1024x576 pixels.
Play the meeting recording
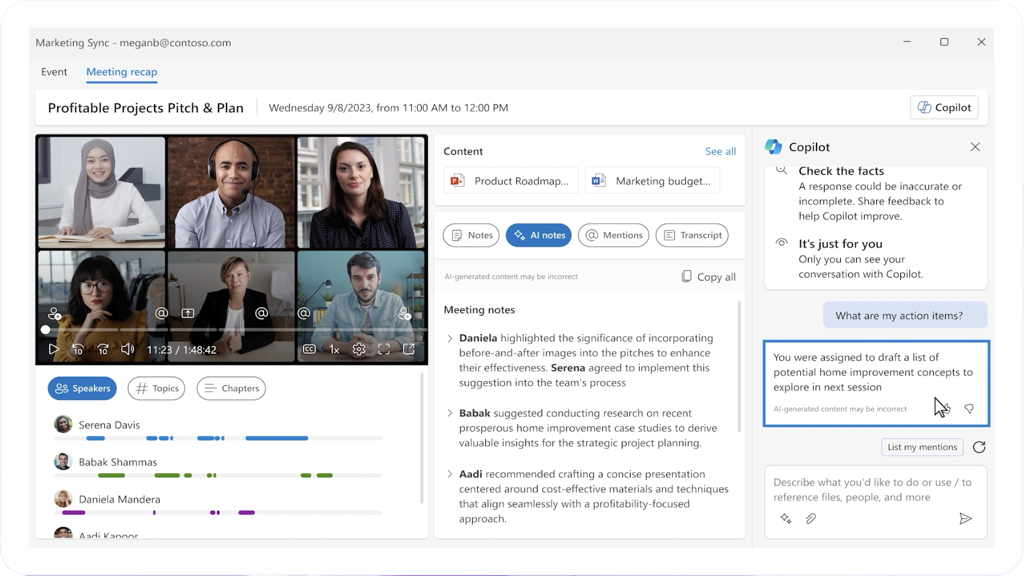[54, 349]
